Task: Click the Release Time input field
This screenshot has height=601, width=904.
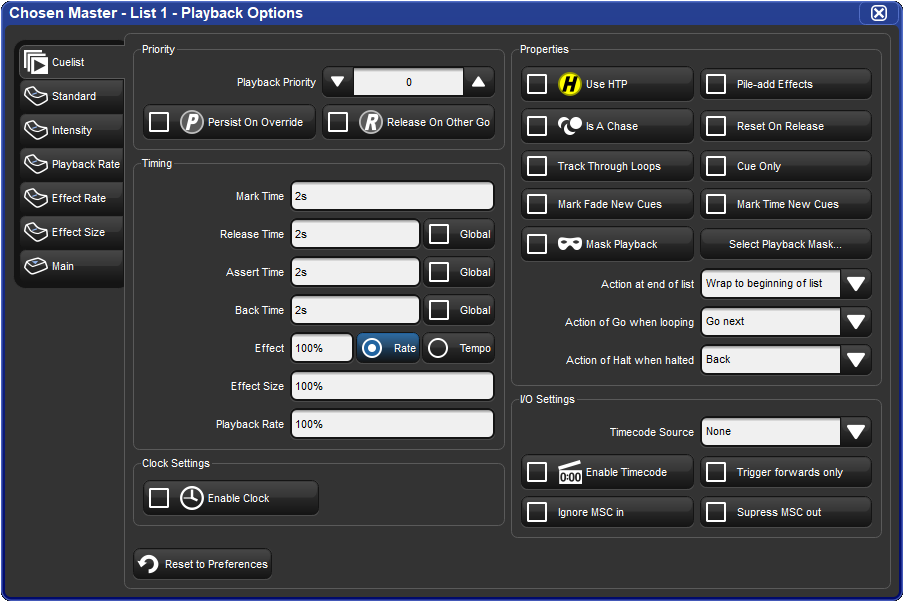Action: pyautogui.click(x=355, y=234)
